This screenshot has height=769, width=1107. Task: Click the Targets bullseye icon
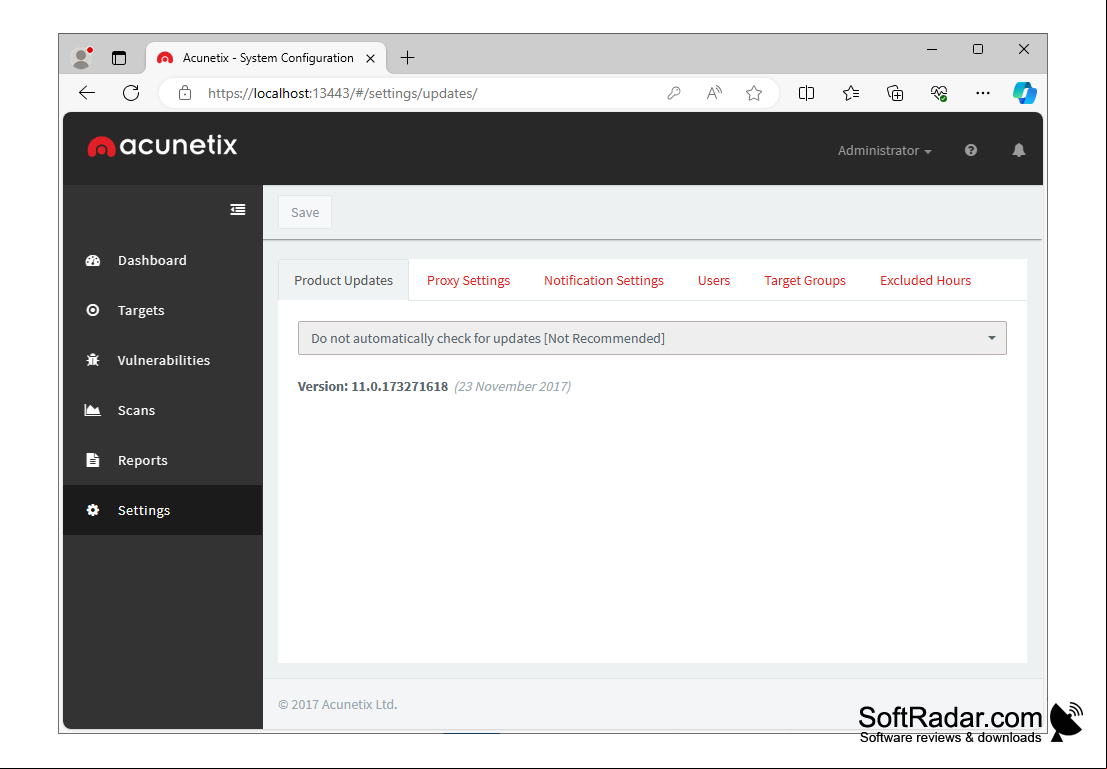pos(92,310)
